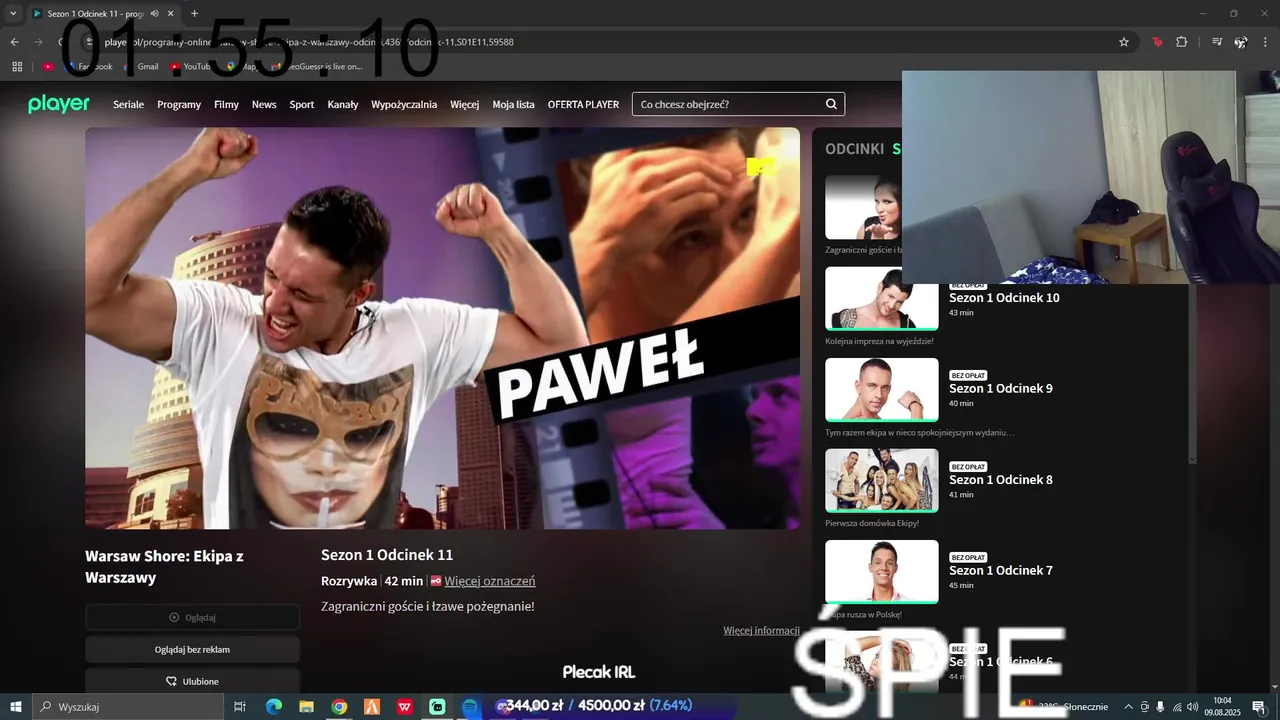
Task: Click the Więcej informacji link
Action: point(761,630)
